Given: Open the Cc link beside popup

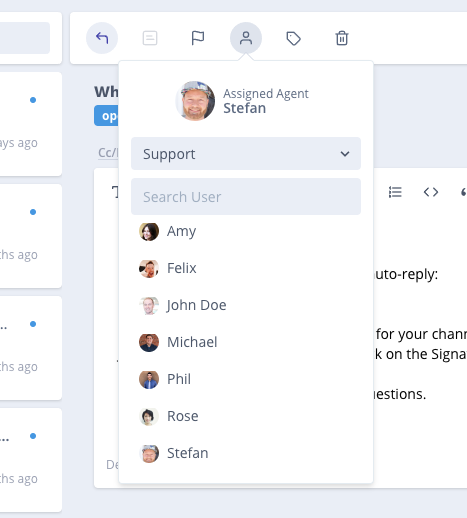Looking at the screenshot, I should point(108,153).
